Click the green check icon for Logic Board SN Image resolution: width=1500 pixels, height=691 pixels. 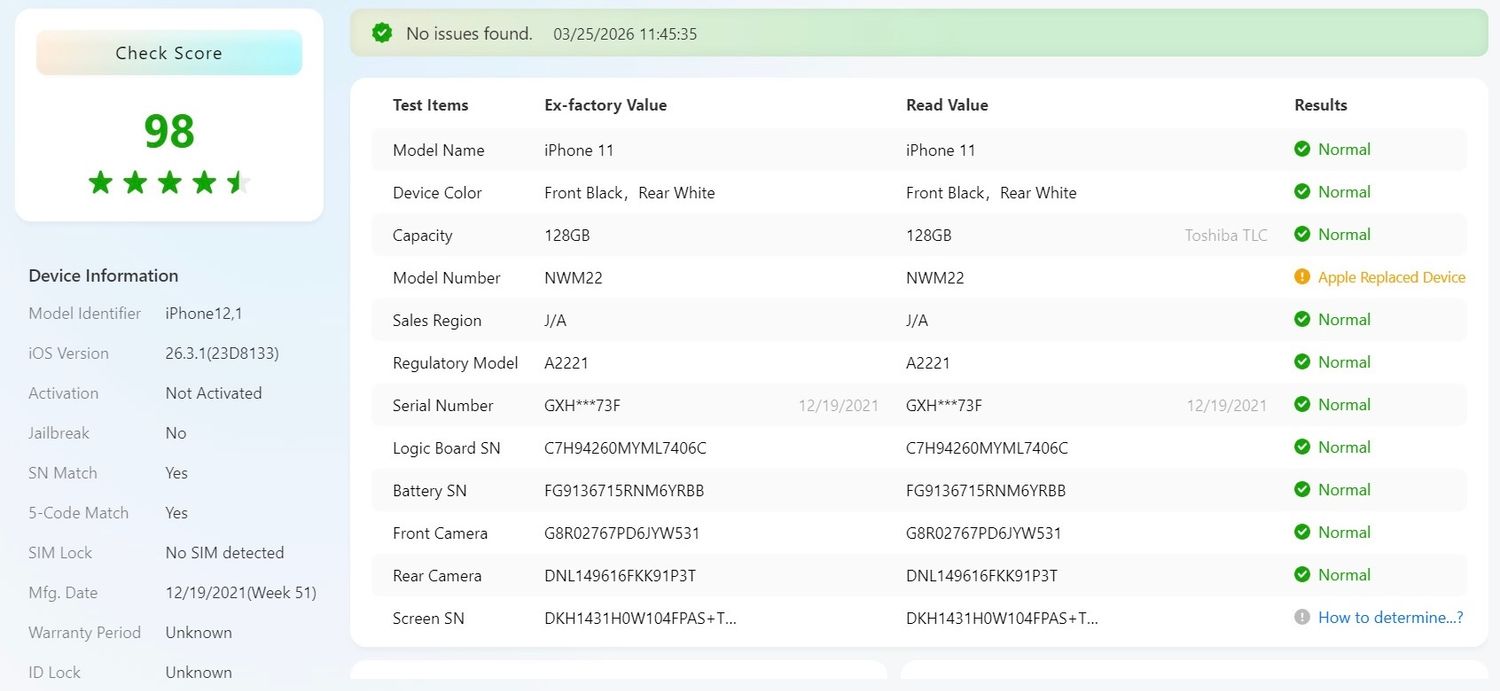[x=1302, y=447]
